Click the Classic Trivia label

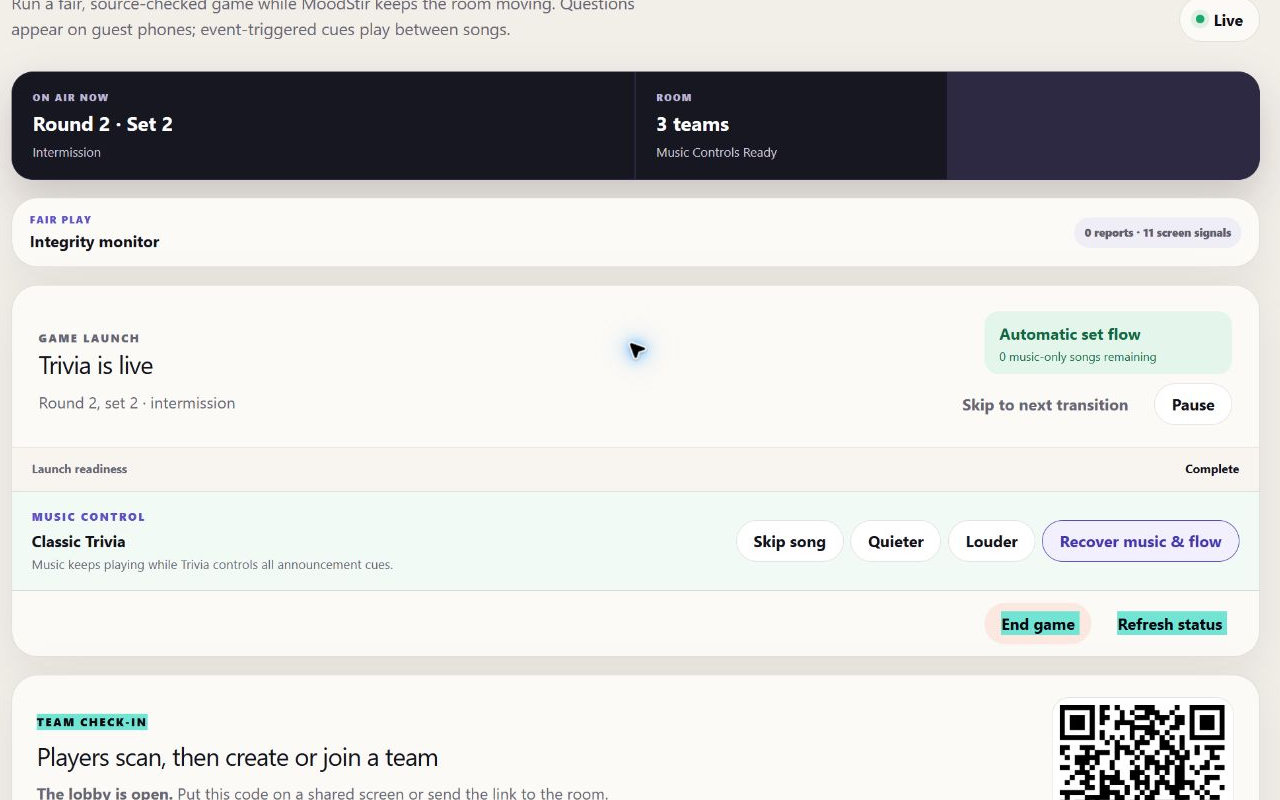(79, 542)
